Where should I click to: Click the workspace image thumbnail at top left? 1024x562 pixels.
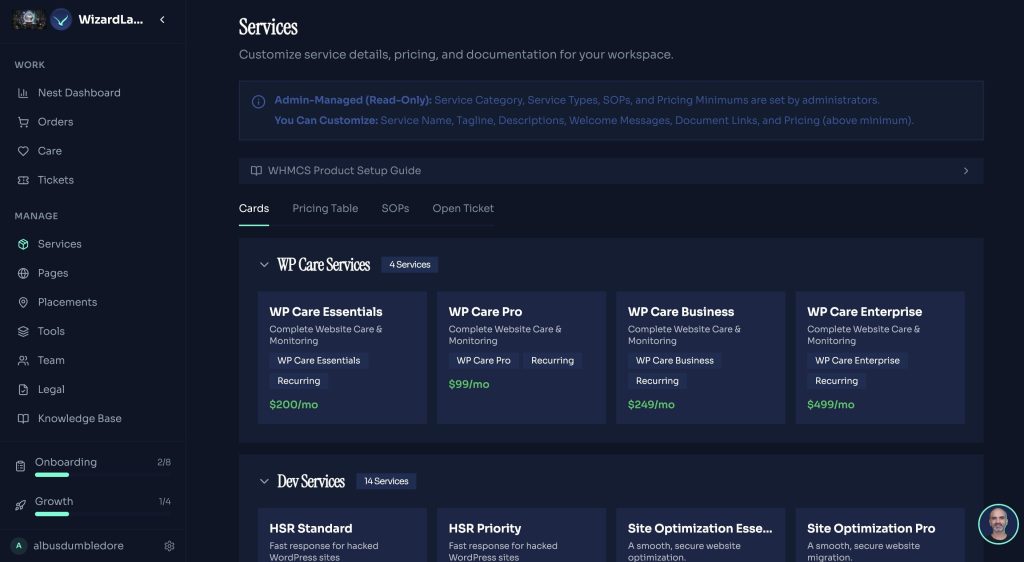coord(29,20)
